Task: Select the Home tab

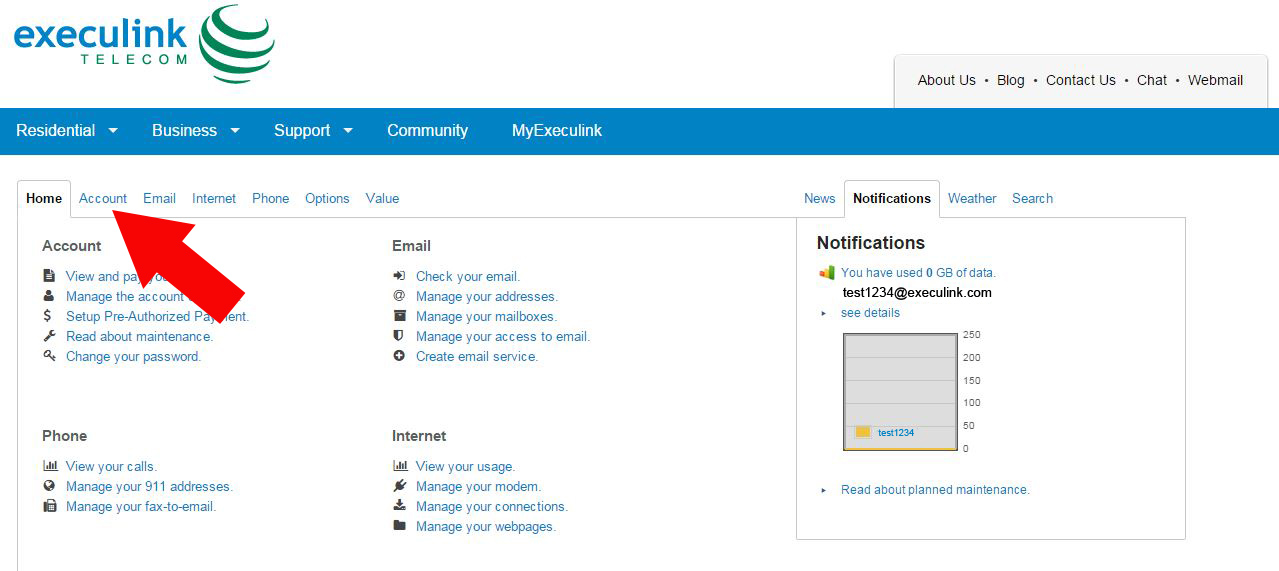Action: [x=44, y=198]
